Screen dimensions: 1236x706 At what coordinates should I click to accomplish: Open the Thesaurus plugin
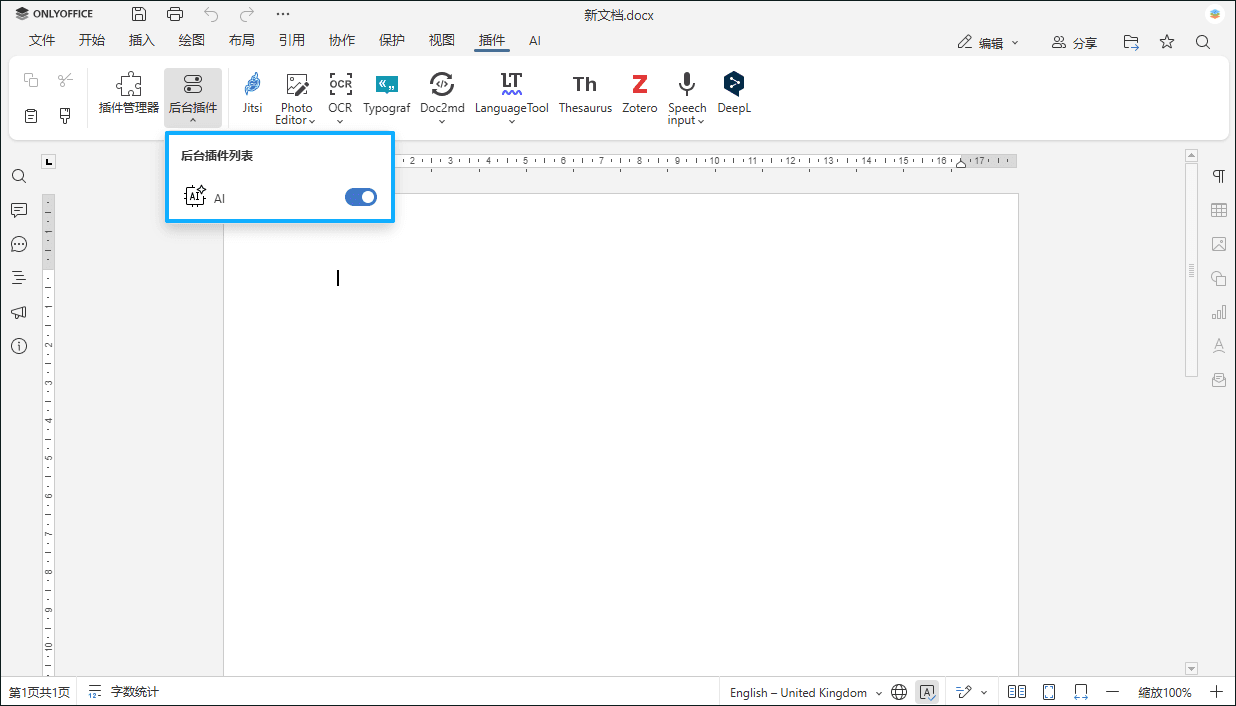585,93
